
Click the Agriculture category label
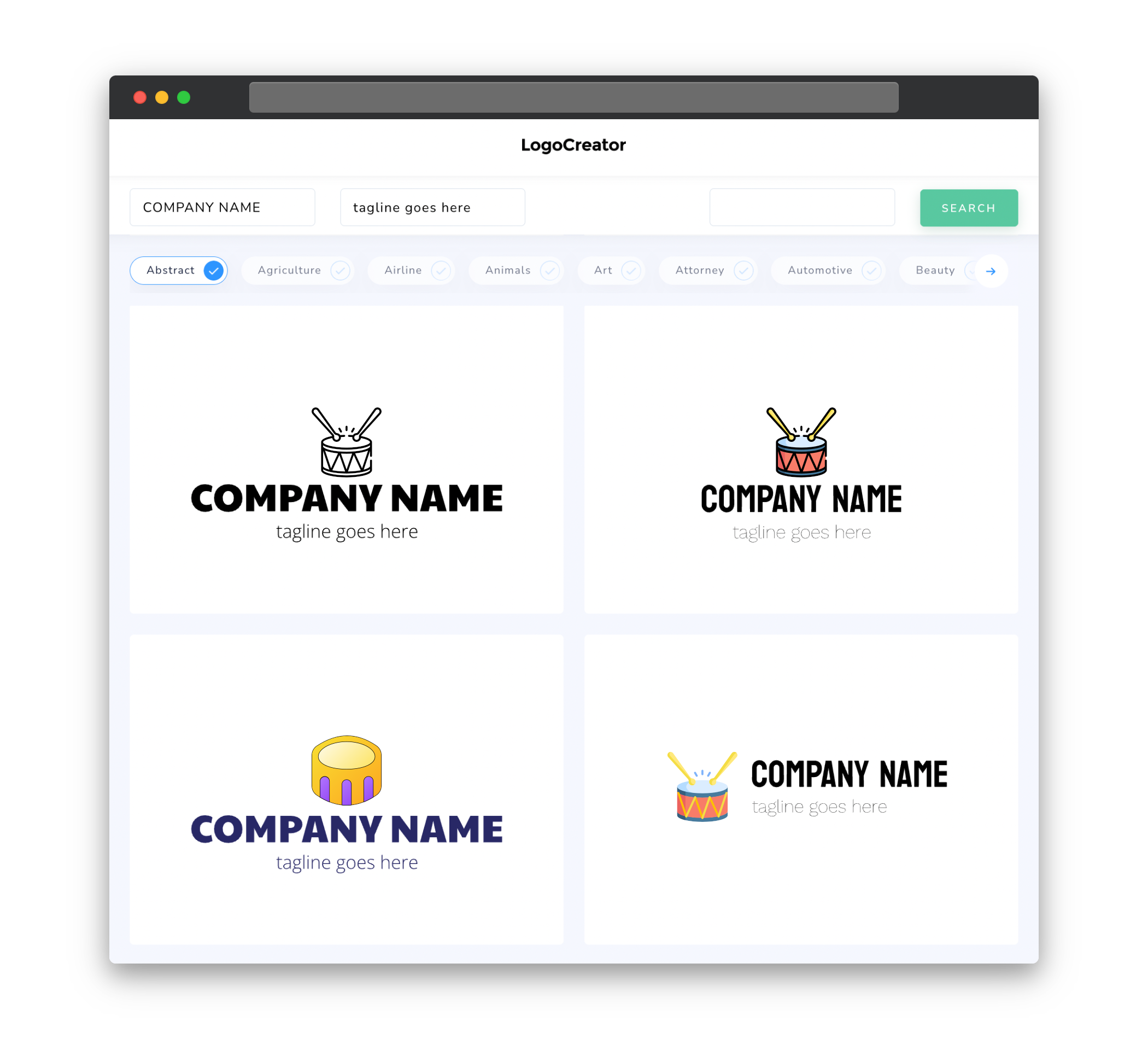pos(288,270)
